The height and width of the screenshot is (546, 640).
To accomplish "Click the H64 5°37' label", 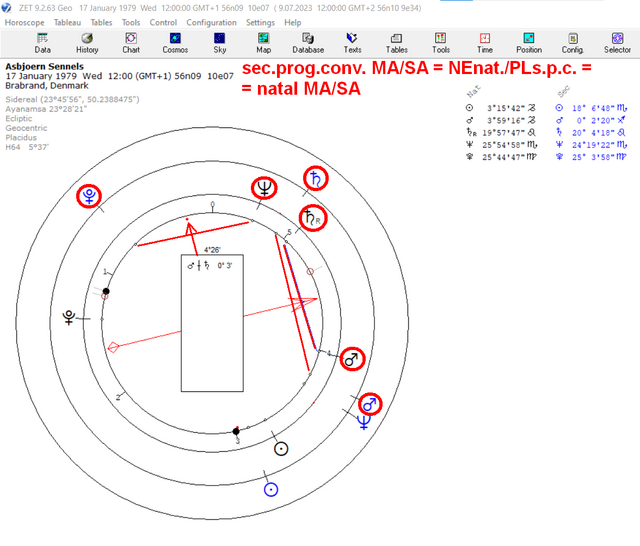I will tap(27, 147).
